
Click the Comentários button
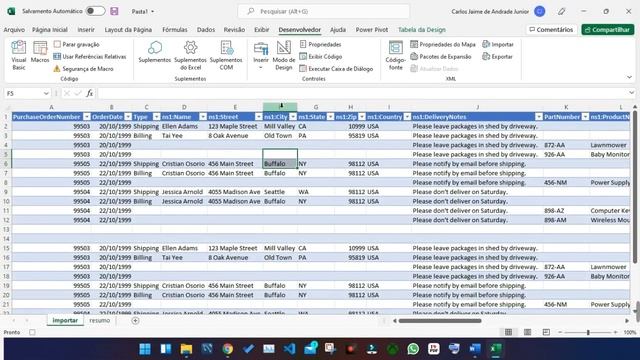pyautogui.click(x=551, y=29)
